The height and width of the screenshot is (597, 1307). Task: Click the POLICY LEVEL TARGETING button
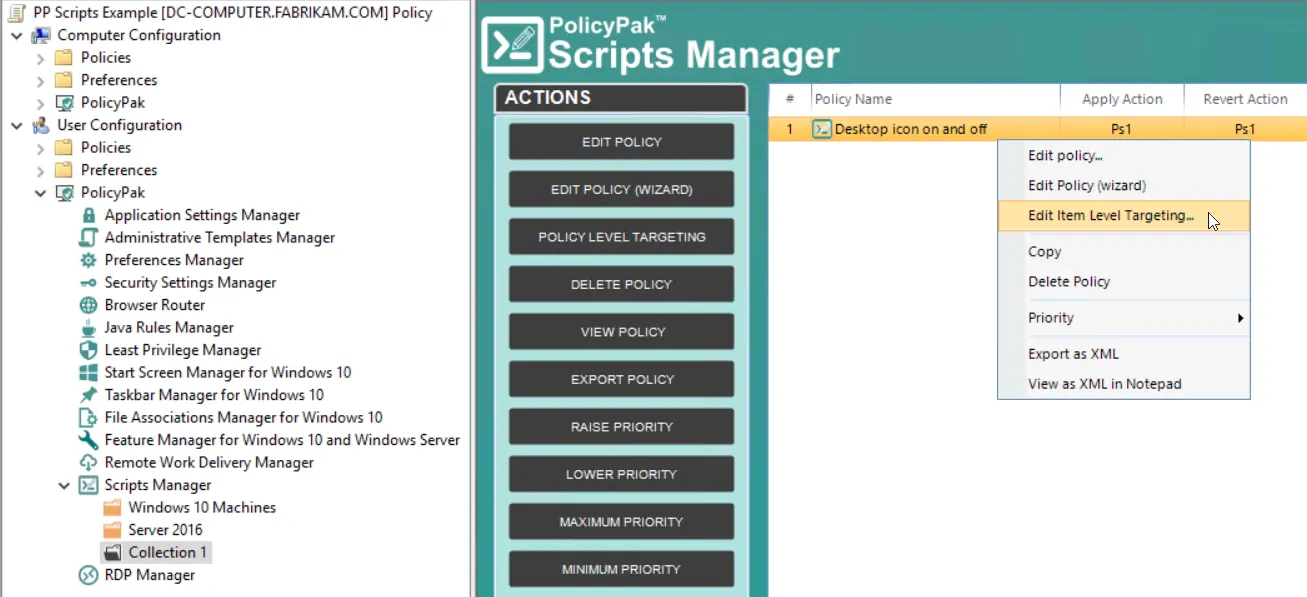coord(622,237)
